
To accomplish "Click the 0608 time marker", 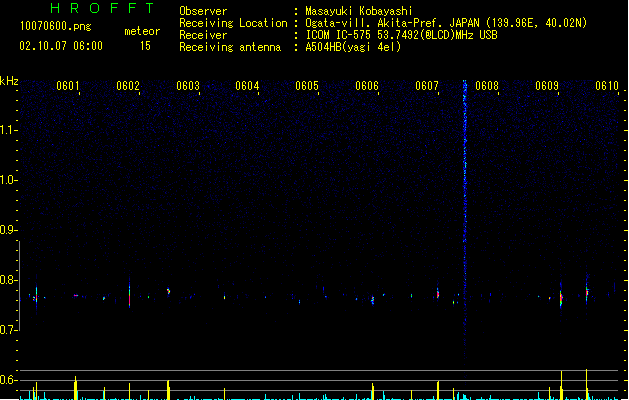I will (x=487, y=86).
